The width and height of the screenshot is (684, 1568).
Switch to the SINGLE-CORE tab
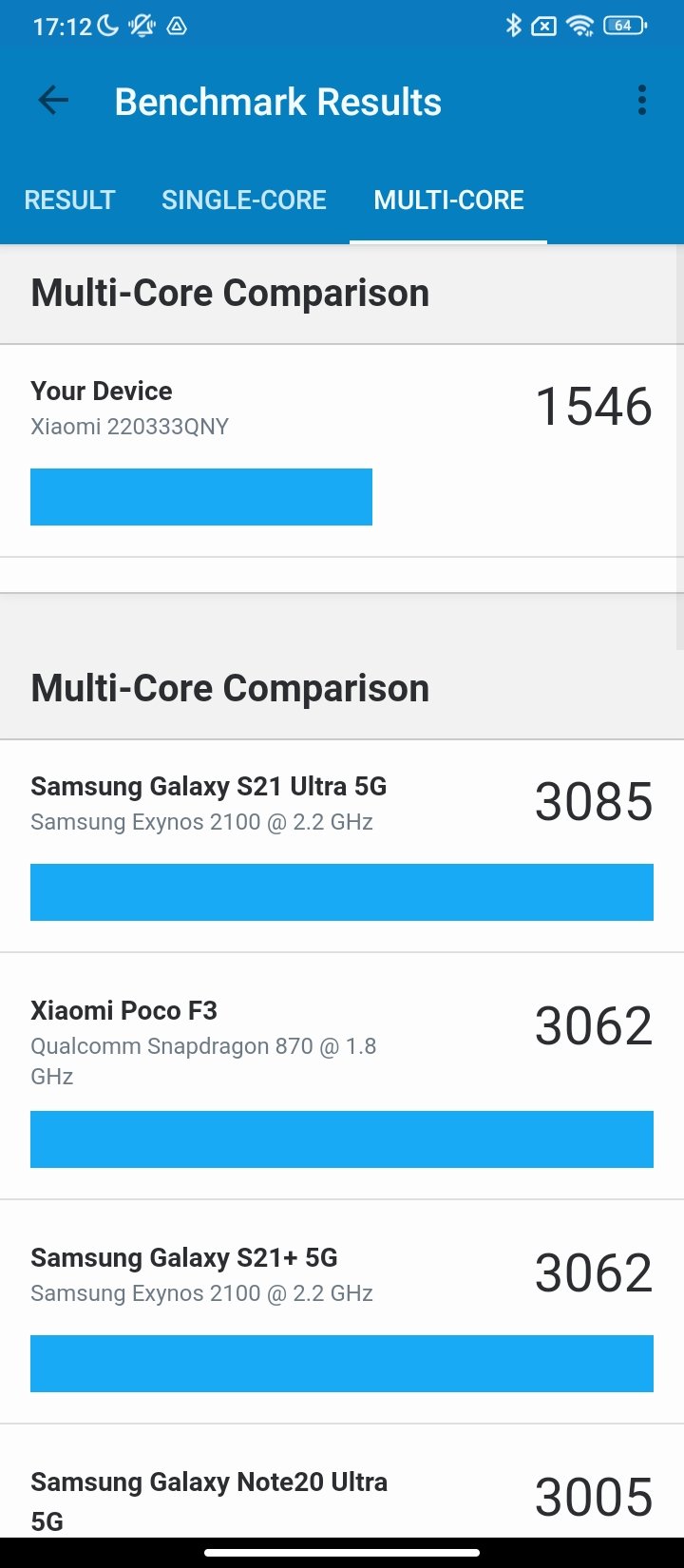tap(244, 200)
